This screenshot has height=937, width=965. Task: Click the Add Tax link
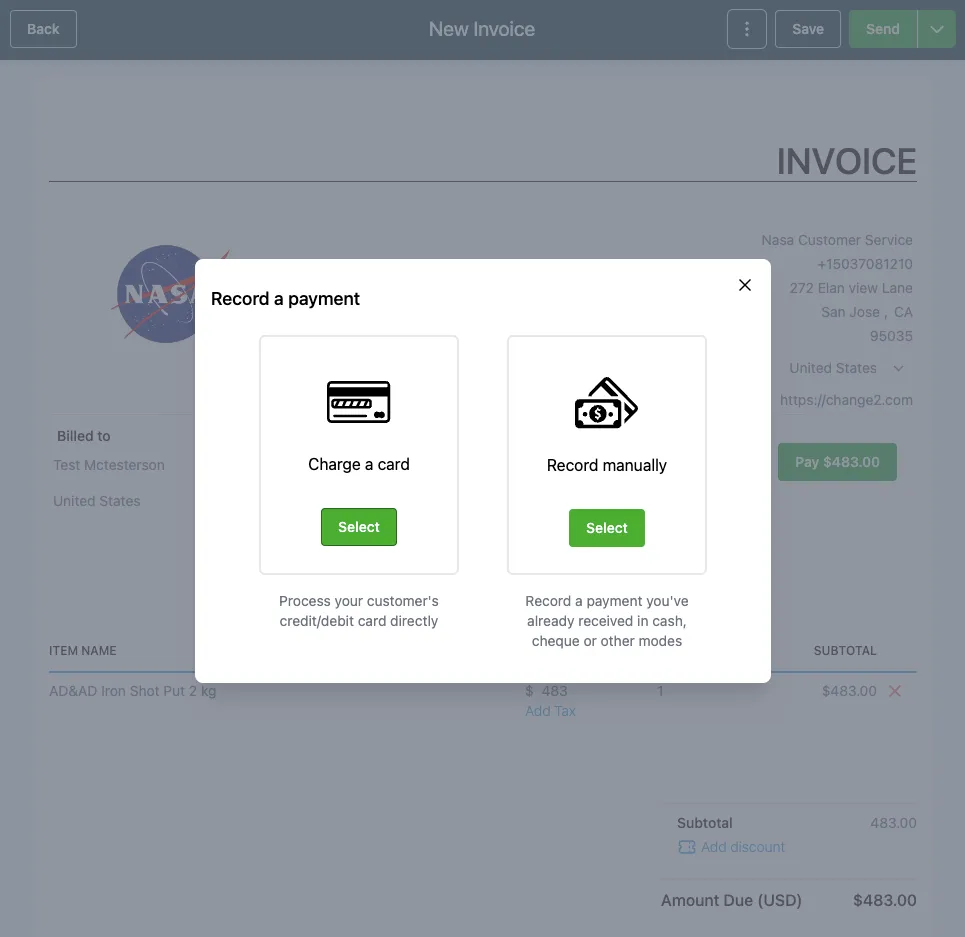coord(550,711)
